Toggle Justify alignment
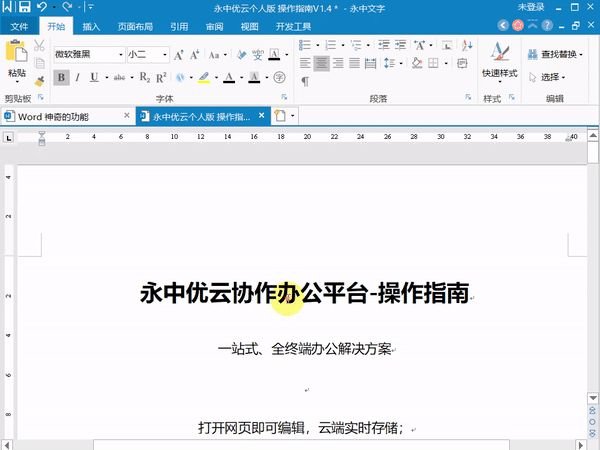The height and width of the screenshot is (450, 600). (x=354, y=63)
